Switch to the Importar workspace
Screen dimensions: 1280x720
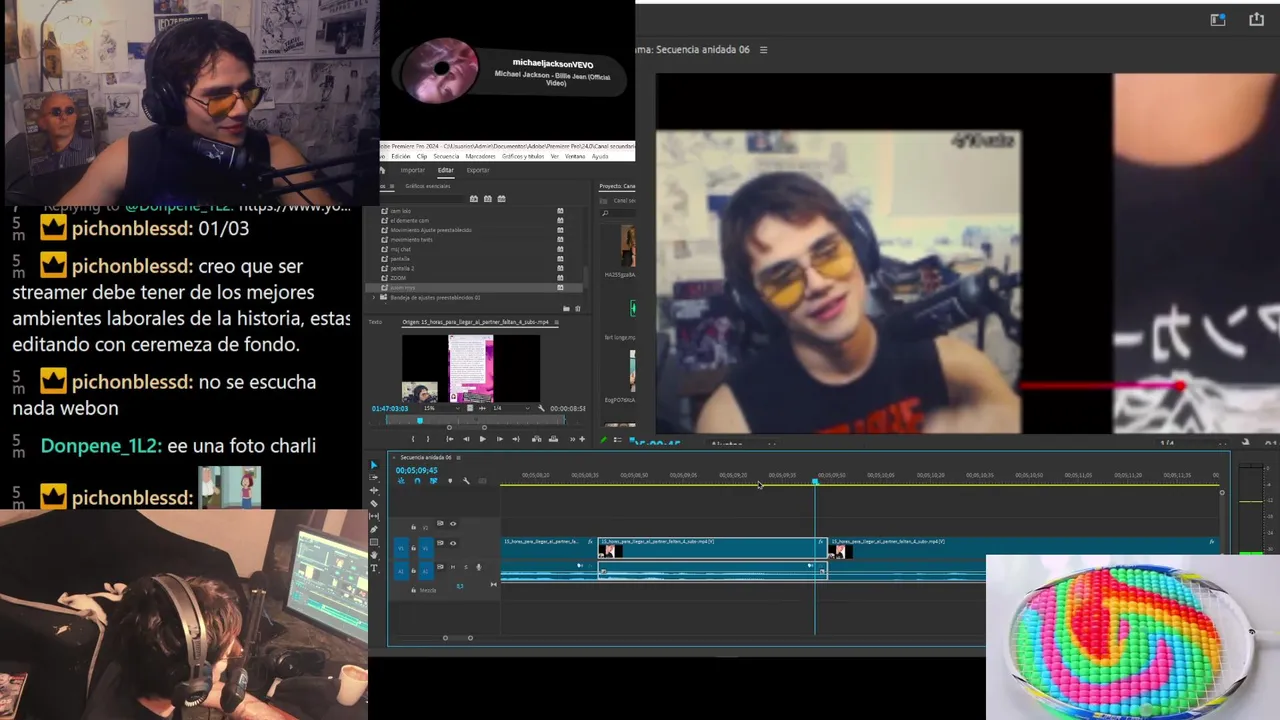coord(413,170)
